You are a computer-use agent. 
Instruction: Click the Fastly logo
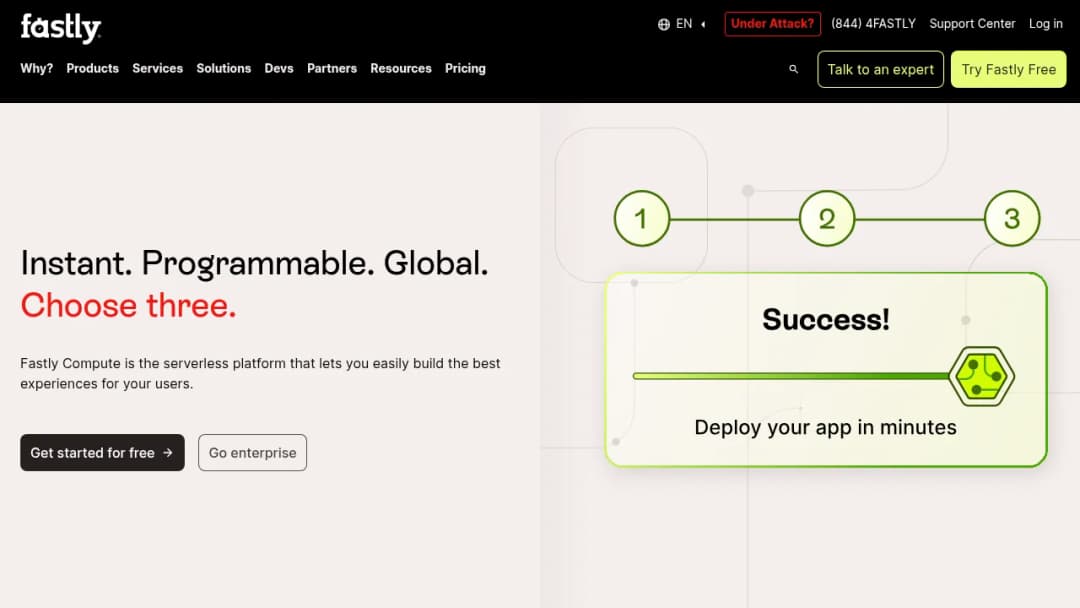61,28
